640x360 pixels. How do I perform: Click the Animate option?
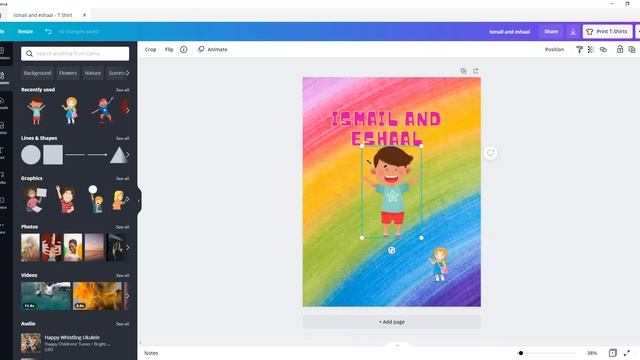212,49
